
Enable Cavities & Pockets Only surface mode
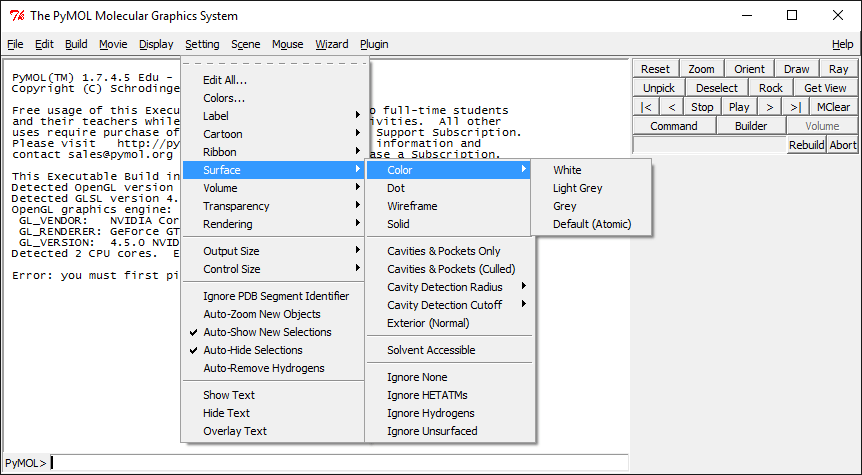(450, 251)
